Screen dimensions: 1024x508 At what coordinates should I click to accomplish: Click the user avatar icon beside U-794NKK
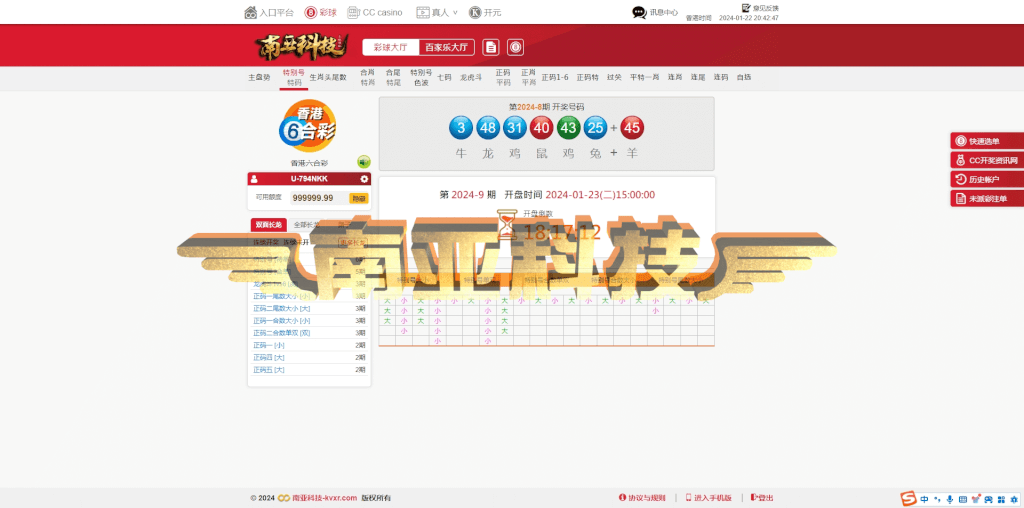pos(254,179)
